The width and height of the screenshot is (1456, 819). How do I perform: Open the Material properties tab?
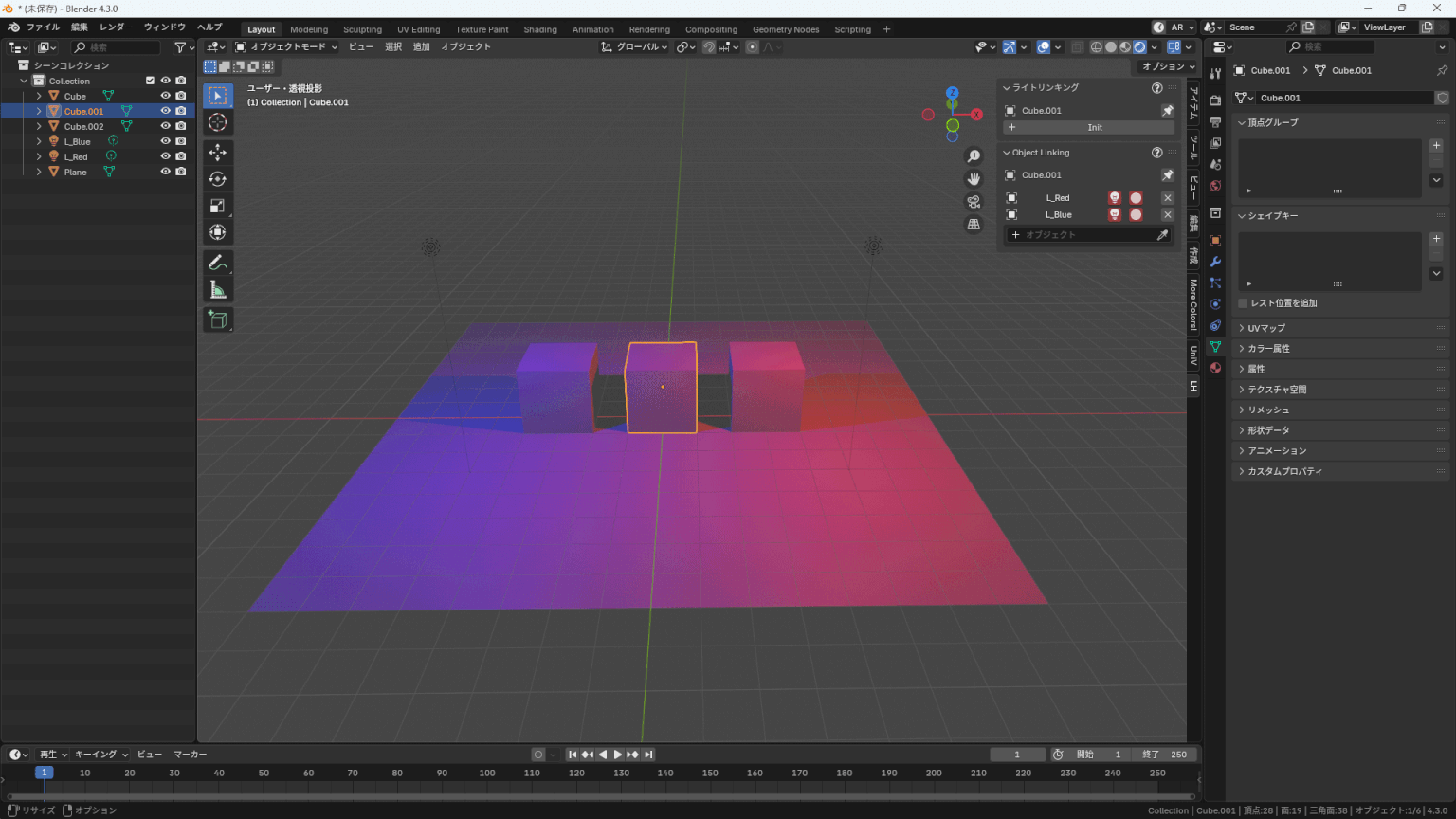click(1214, 367)
